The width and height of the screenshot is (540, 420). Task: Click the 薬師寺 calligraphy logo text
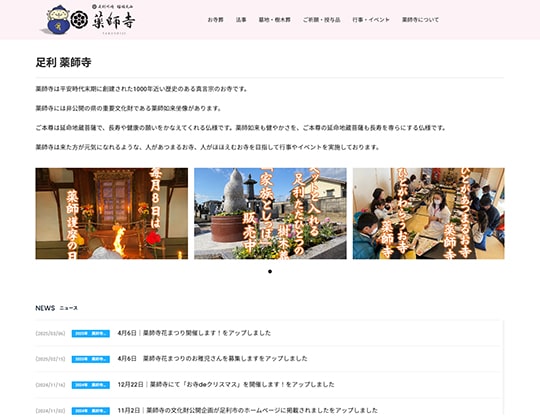[113, 21]
